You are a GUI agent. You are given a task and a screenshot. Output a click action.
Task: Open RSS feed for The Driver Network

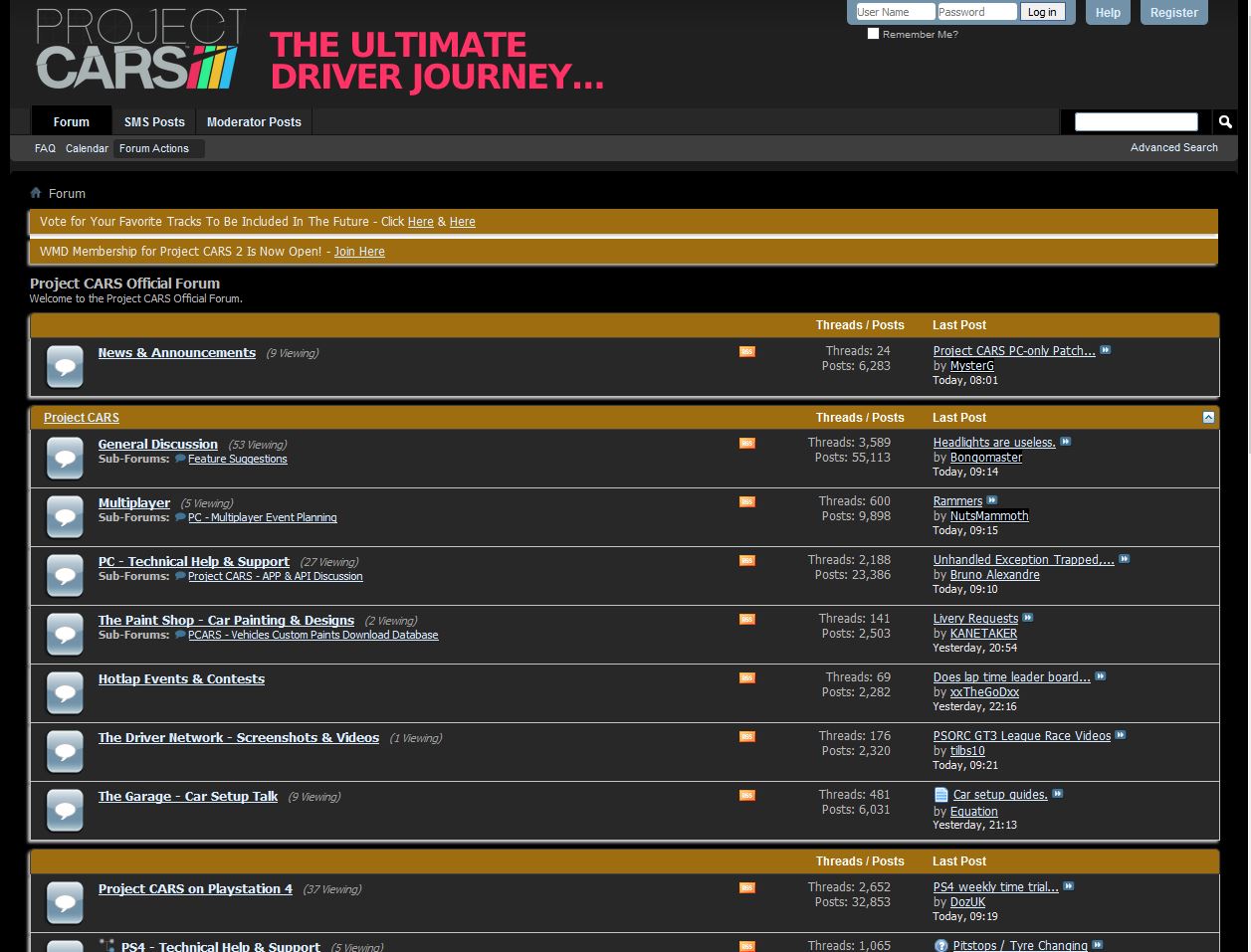[x=747, y=737]
